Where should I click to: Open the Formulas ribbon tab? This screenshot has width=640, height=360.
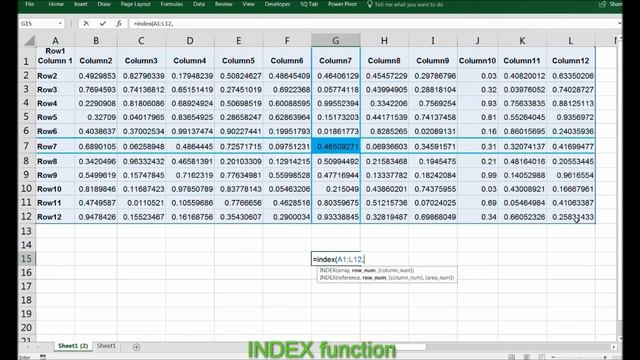[x=171, y=4]
